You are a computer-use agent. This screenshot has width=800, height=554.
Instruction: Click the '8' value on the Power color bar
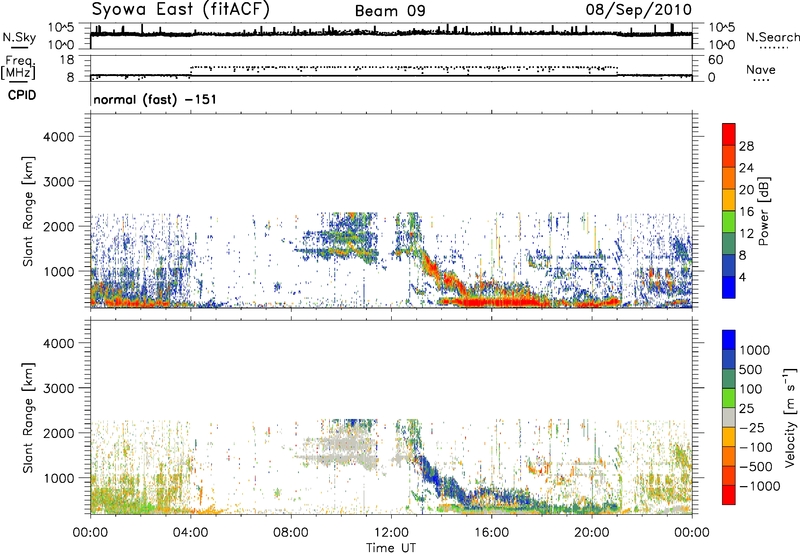[743, 256]
